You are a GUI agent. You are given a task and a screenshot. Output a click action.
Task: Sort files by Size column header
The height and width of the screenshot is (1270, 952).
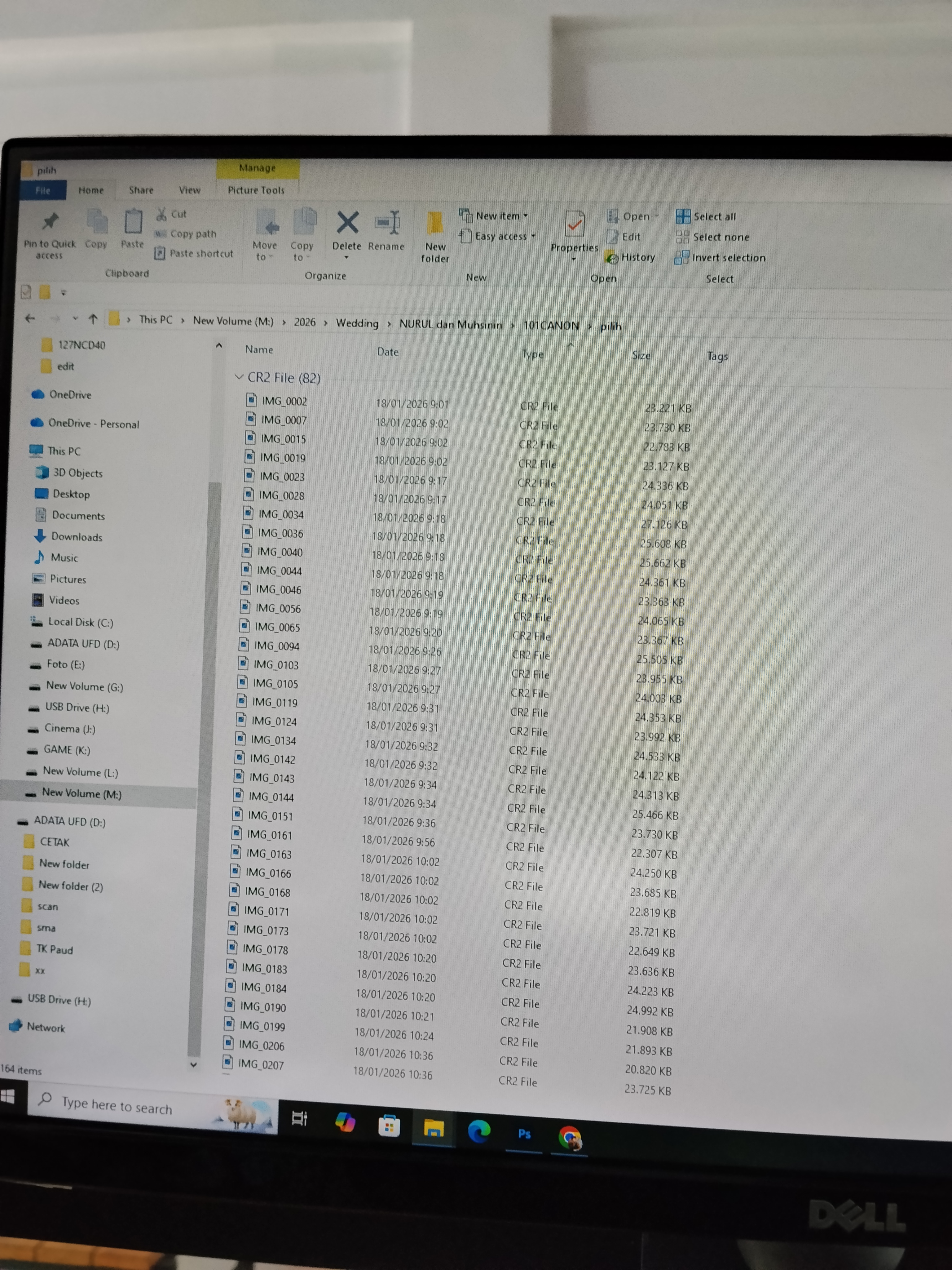(x=641, y=355)
